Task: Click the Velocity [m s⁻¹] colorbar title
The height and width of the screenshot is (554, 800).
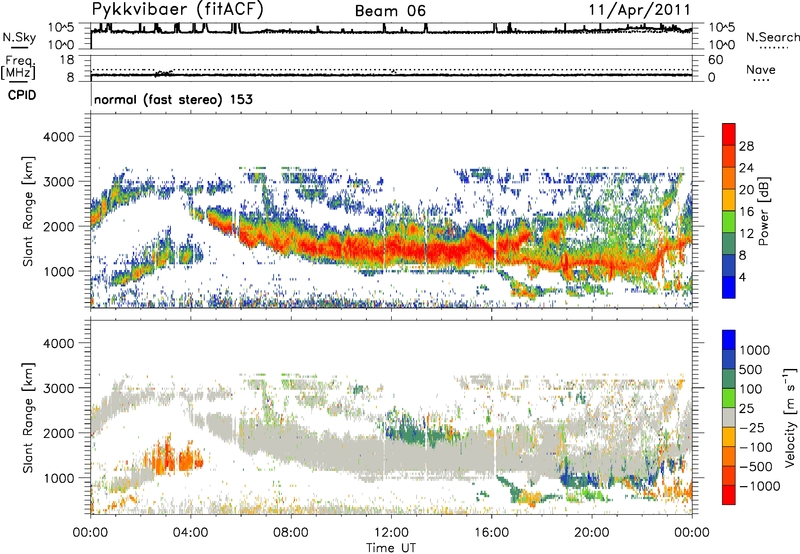Action: tap(790, 417)
